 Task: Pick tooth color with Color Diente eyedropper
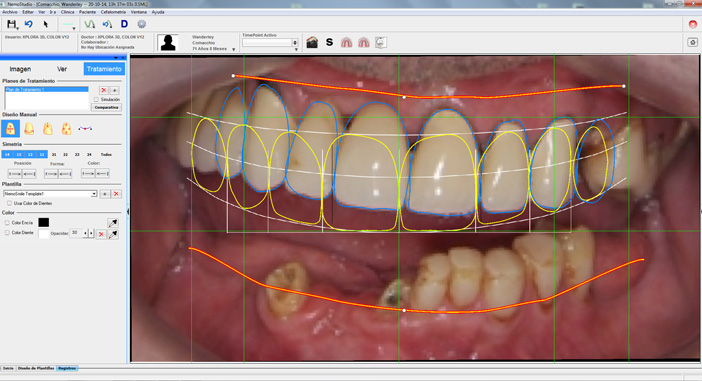113,234
